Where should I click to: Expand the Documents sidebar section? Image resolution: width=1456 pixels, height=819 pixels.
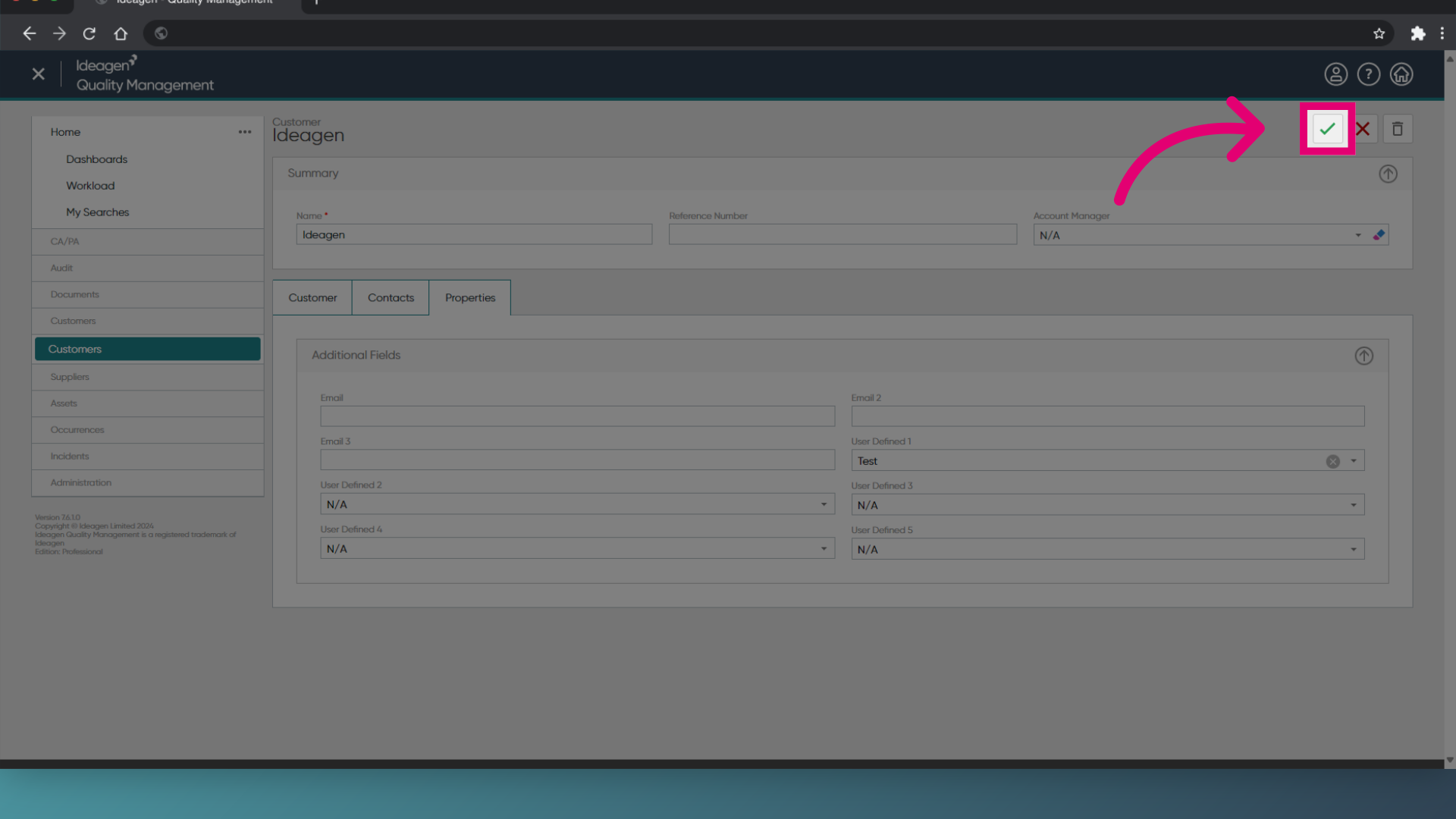tap(148, 294)
